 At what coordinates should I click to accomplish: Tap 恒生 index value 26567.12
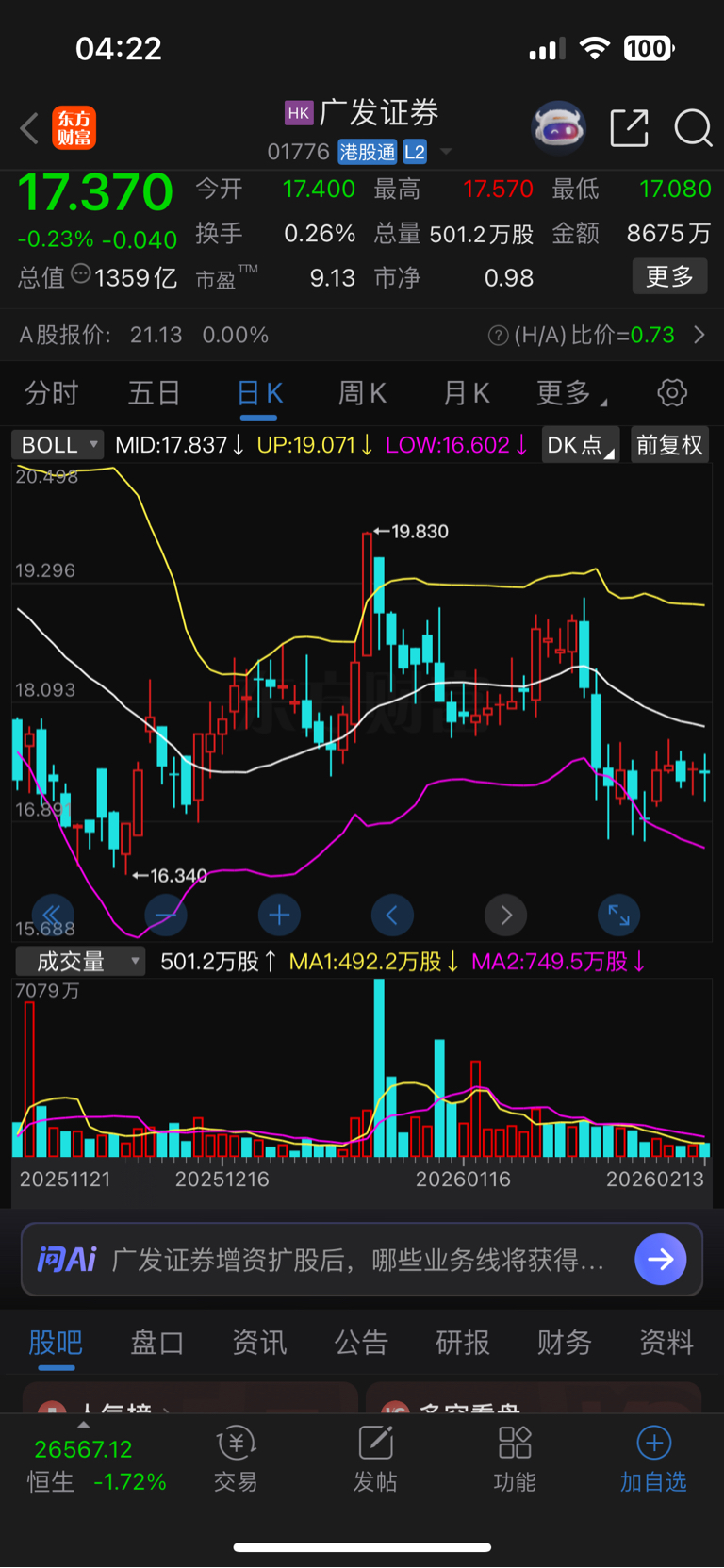point(83,1449)
